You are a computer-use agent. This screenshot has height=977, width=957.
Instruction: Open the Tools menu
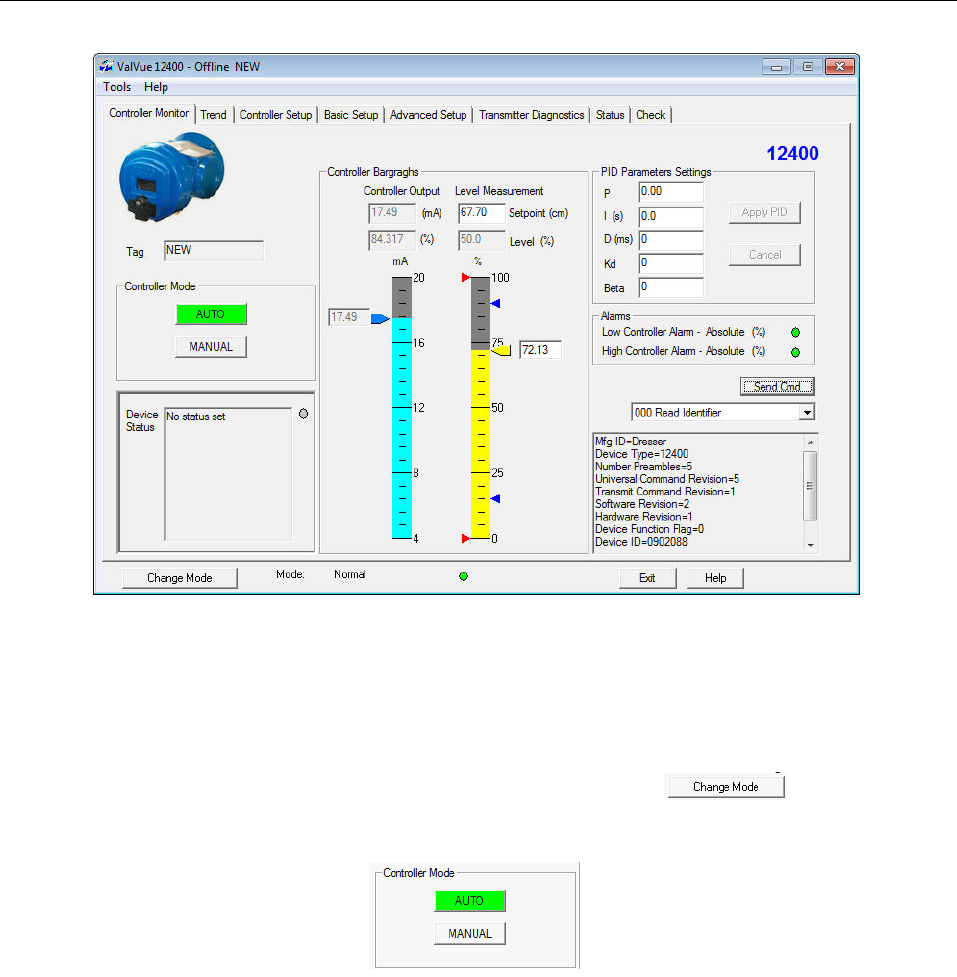coord(117,87)
